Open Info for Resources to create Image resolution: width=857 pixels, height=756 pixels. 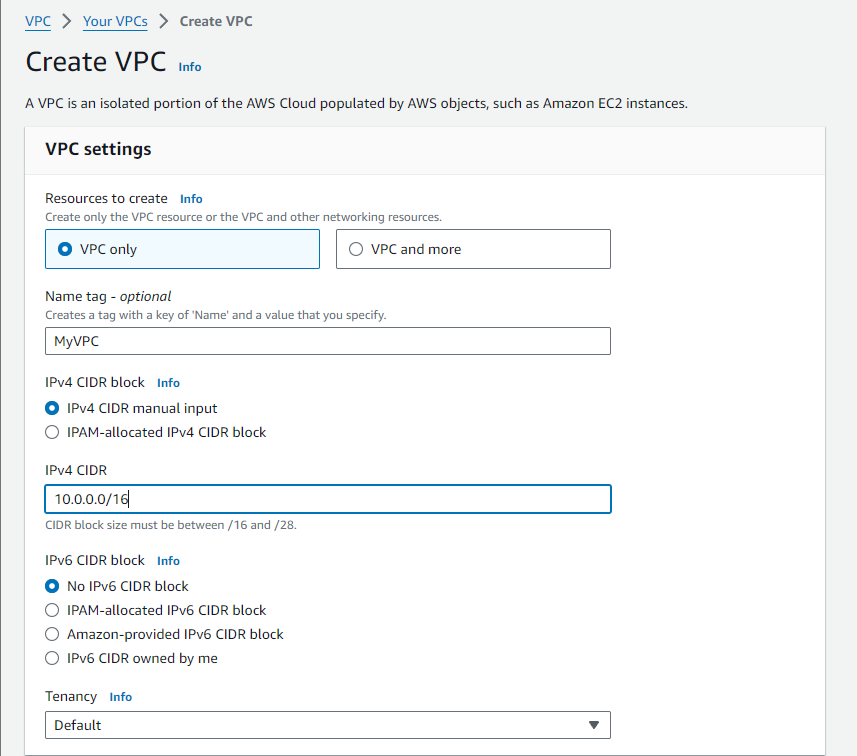tap(190, 198)
